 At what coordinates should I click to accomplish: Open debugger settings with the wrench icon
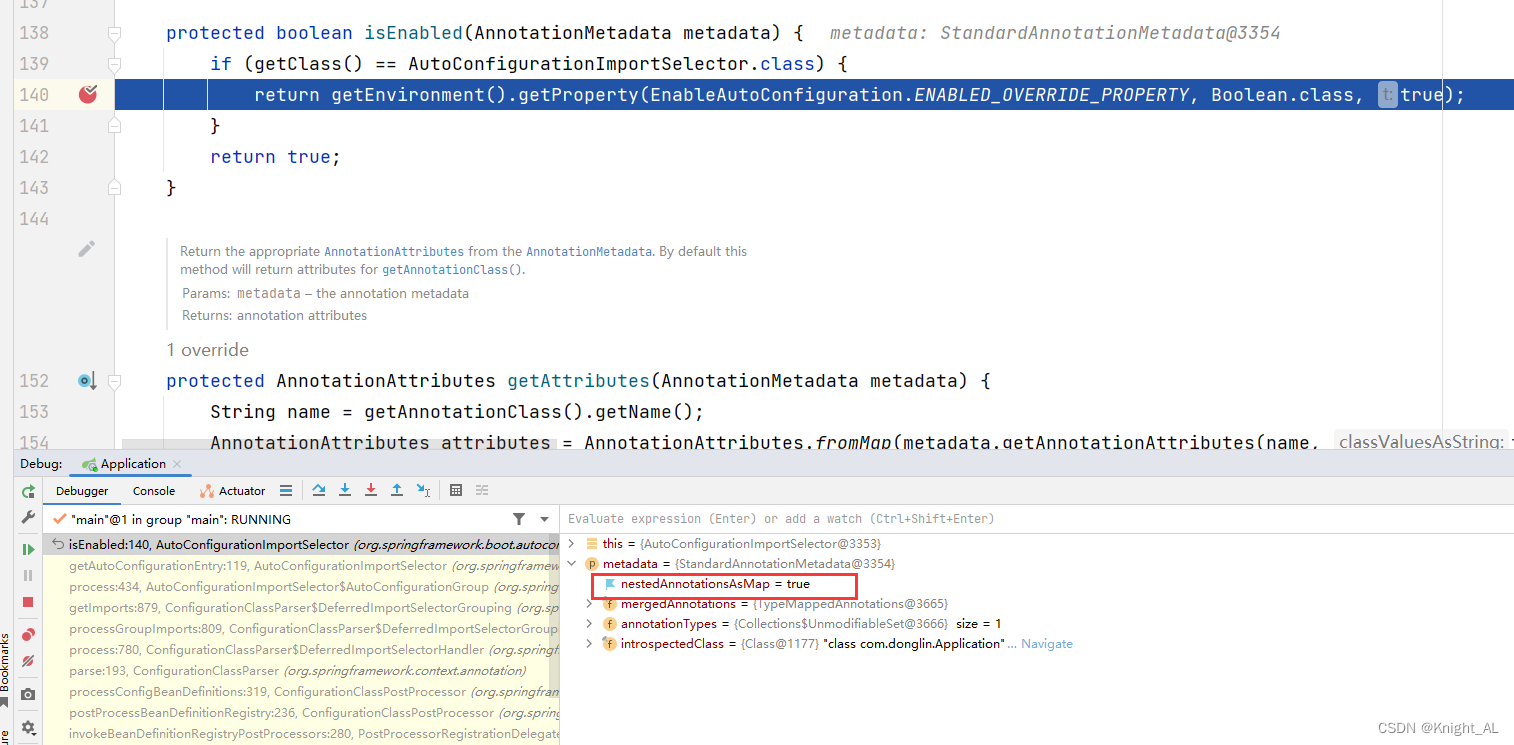click(x=28, y=518)
